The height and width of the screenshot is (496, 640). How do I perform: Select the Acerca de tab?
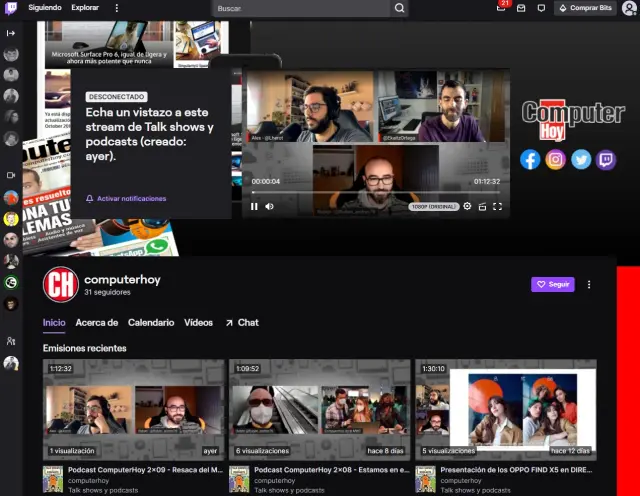[97, 323]
